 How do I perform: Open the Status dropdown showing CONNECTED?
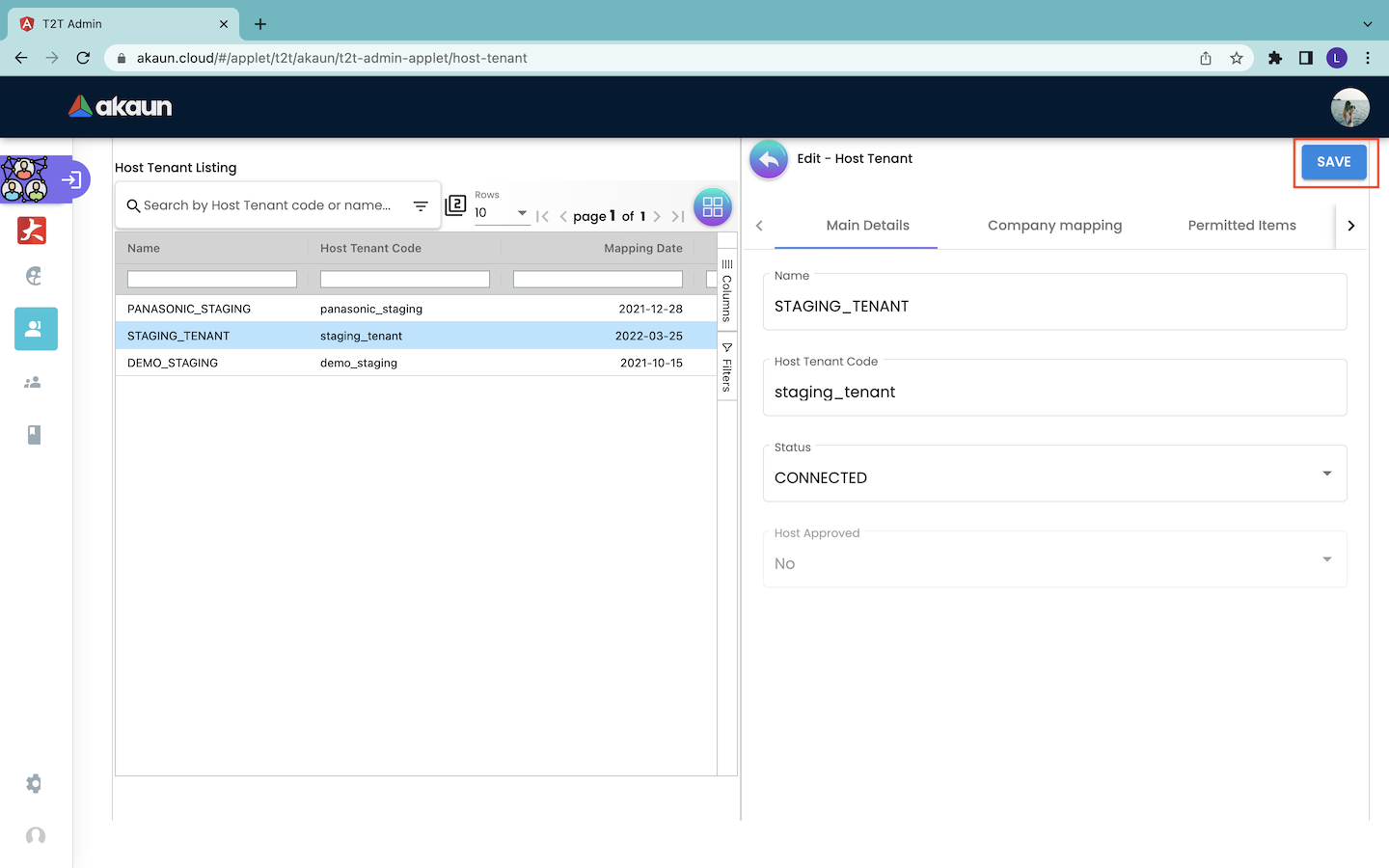(1054, 474)
